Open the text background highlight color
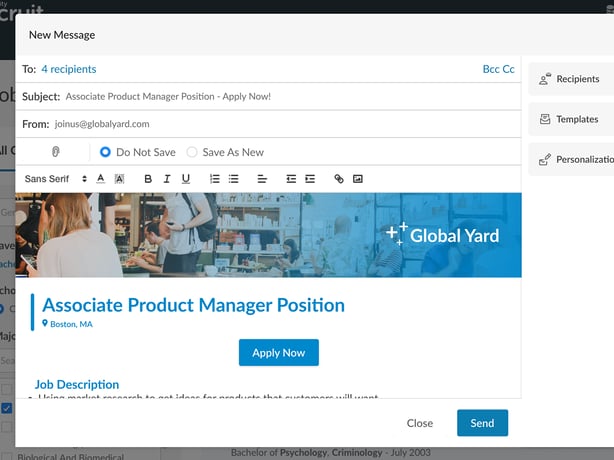This screenshot has width=614, height=460. [x=119, y=179]
